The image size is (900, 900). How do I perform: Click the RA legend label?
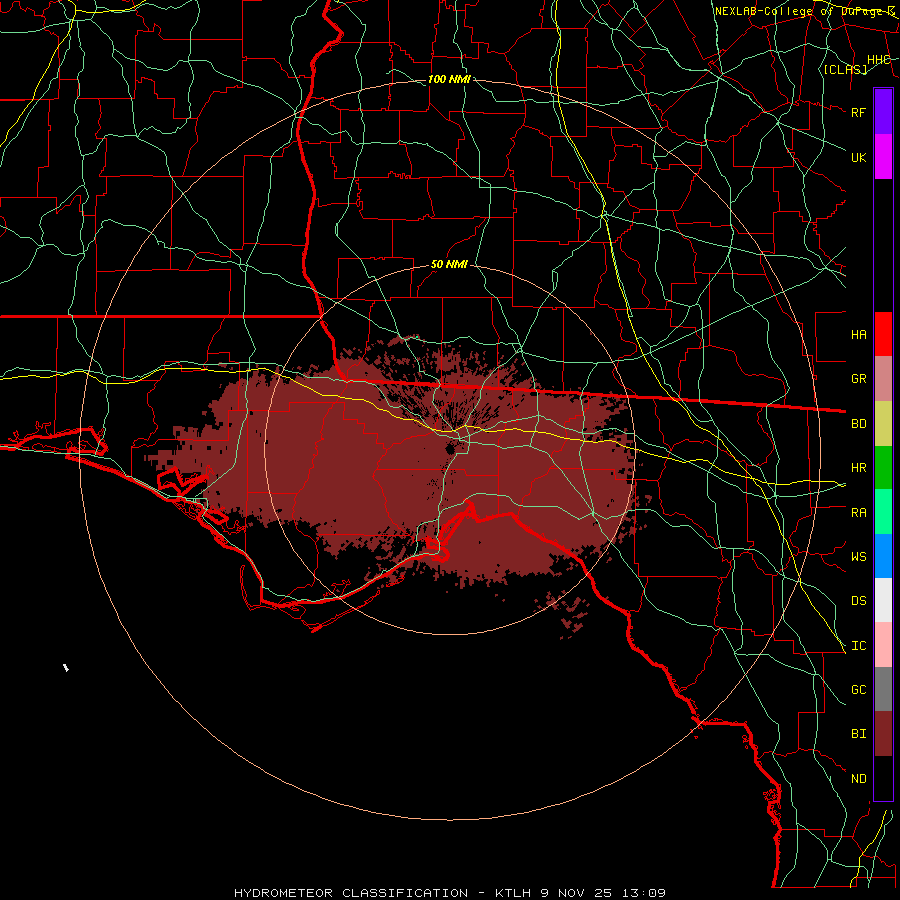point(859,513)
